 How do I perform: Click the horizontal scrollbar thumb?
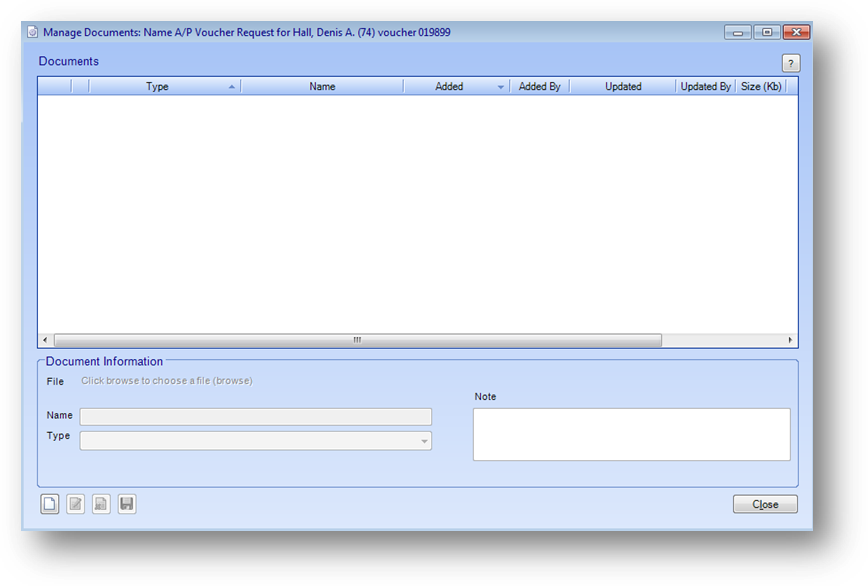pyautogui.click(x=358, y=340)
